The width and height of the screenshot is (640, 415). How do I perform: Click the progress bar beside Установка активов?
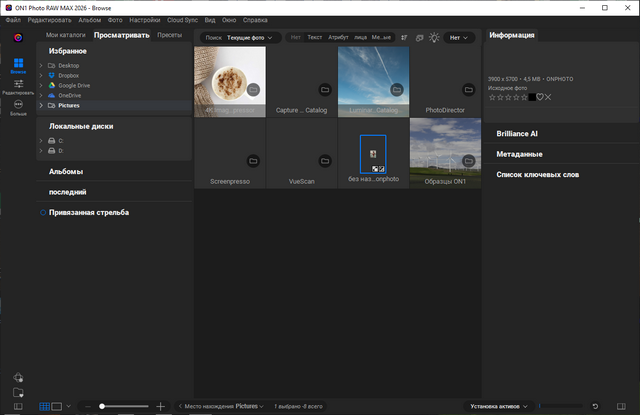tap(561, 406)
